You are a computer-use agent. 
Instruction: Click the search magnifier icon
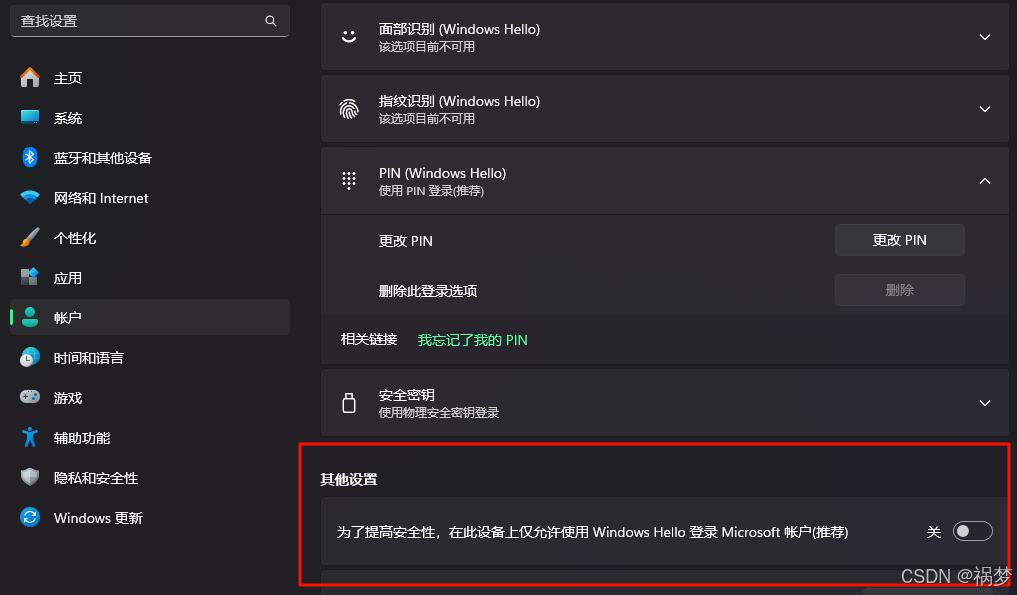[270, 21]
